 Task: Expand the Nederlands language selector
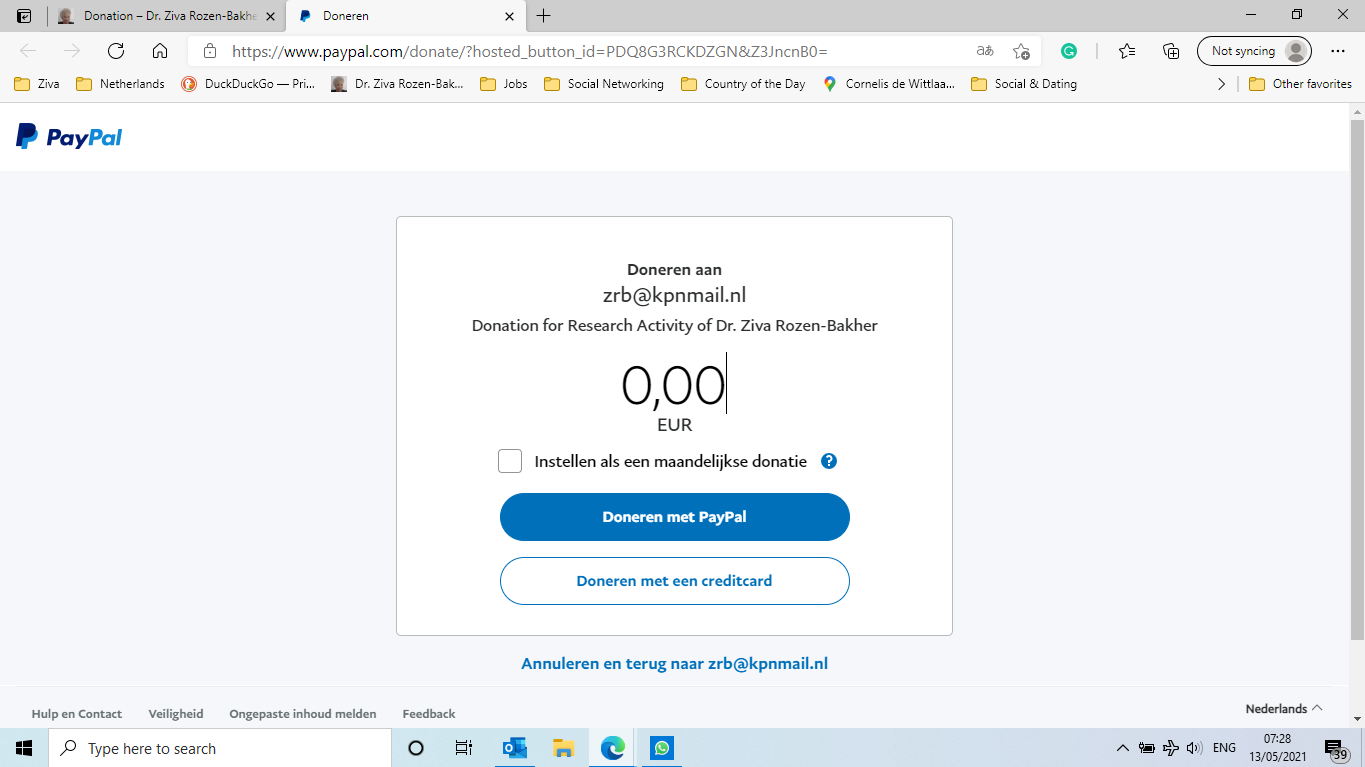[x=1284, y=709]
